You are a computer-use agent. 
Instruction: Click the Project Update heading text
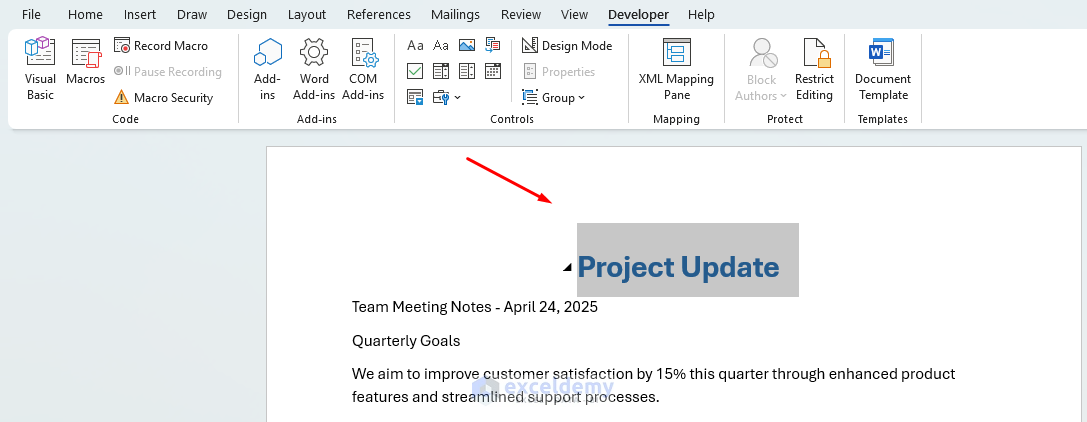point(678,267)
